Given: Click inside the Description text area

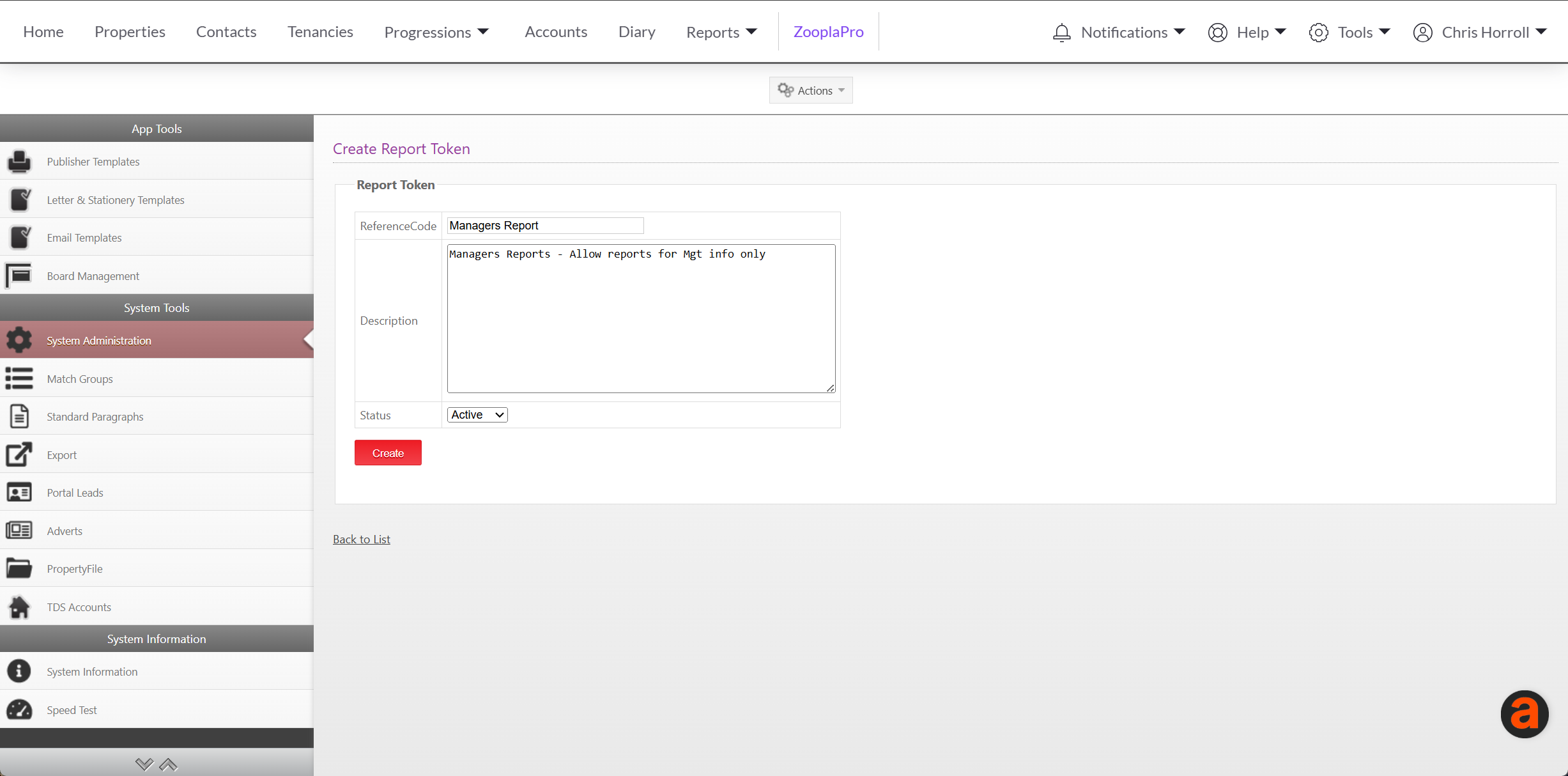Looking at the screenshot, I should [x=641, y=318].
